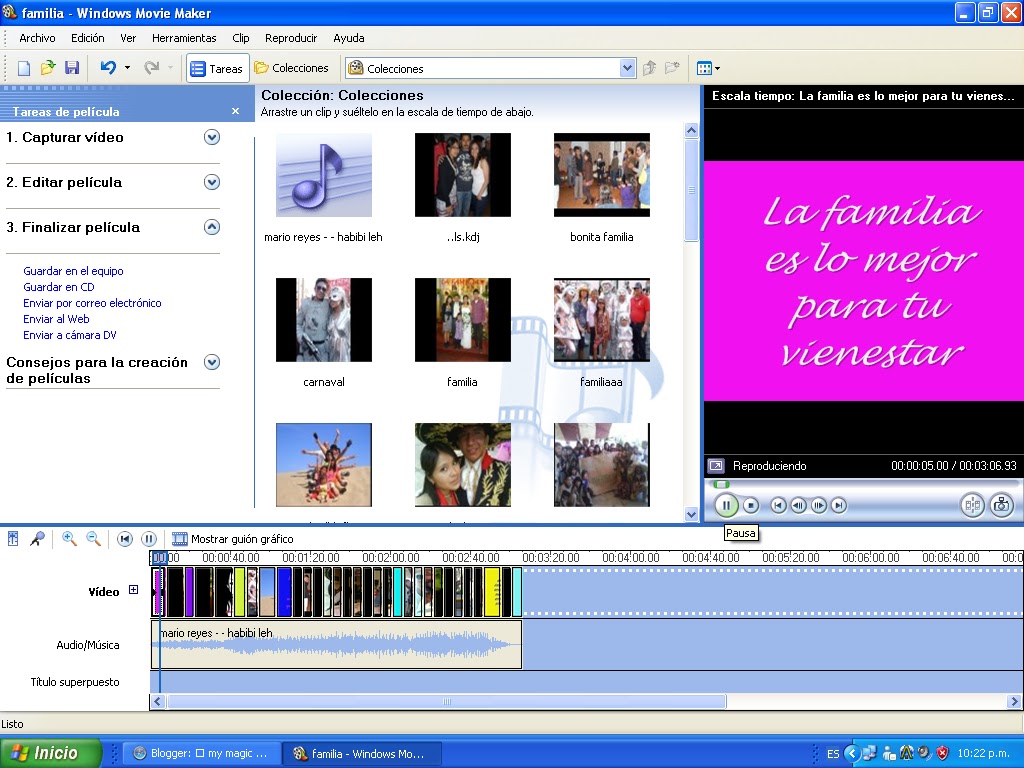Rewind the timeline to start
The image size is (1024, 768).
[x=124, y=539]
